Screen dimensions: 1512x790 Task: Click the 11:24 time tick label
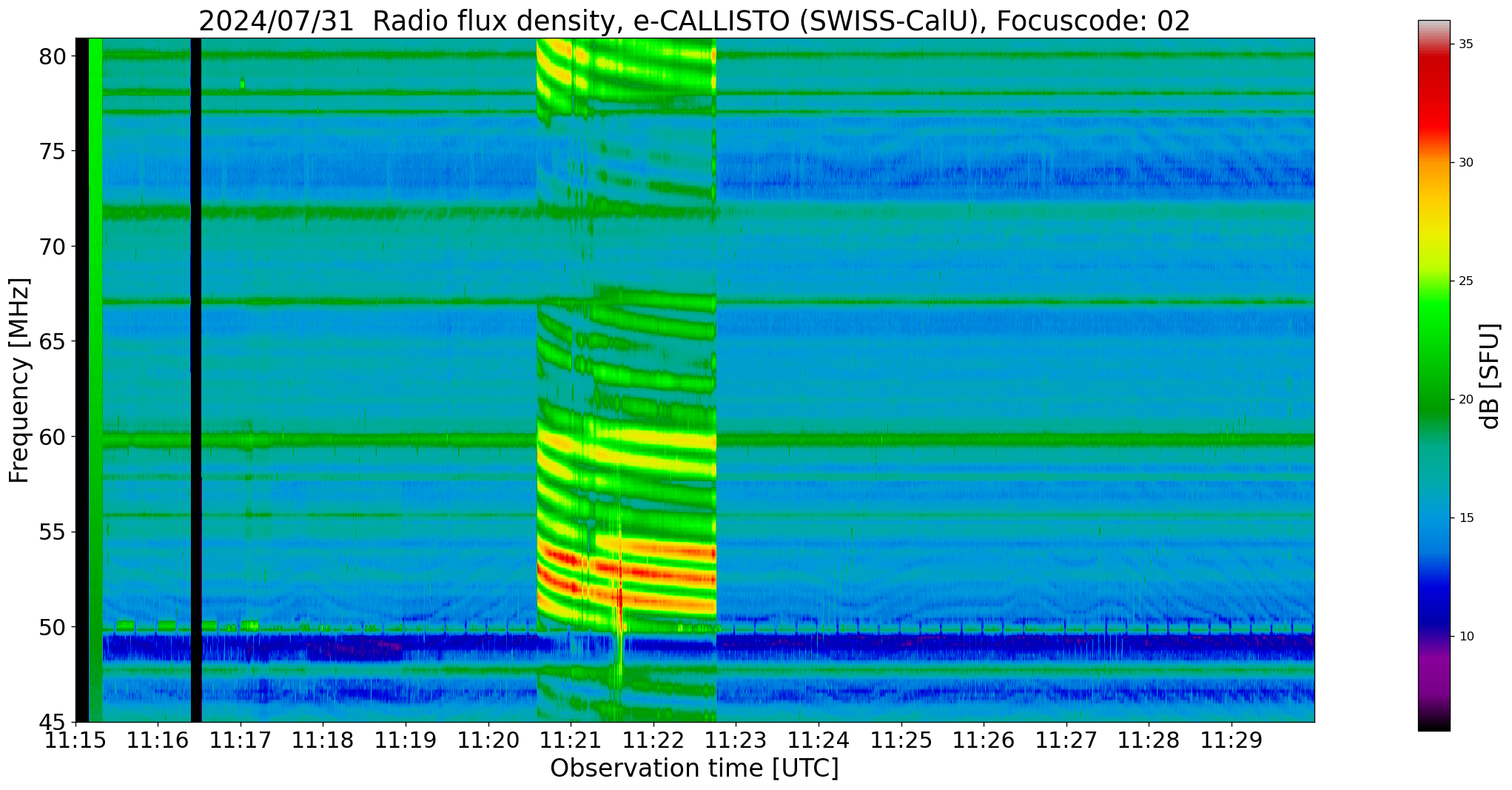click(x=819, y=740)
